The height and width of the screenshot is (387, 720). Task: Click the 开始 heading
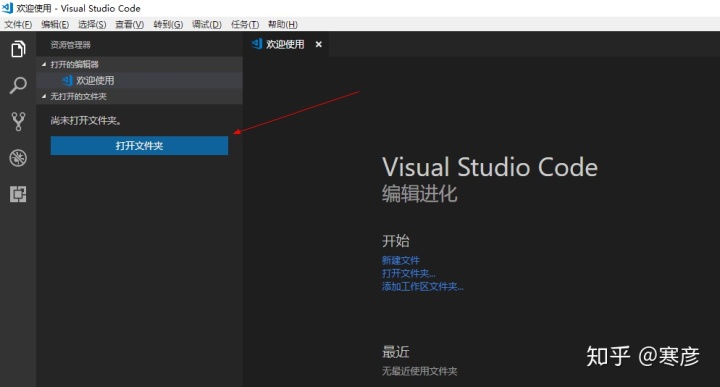point(396,241)
